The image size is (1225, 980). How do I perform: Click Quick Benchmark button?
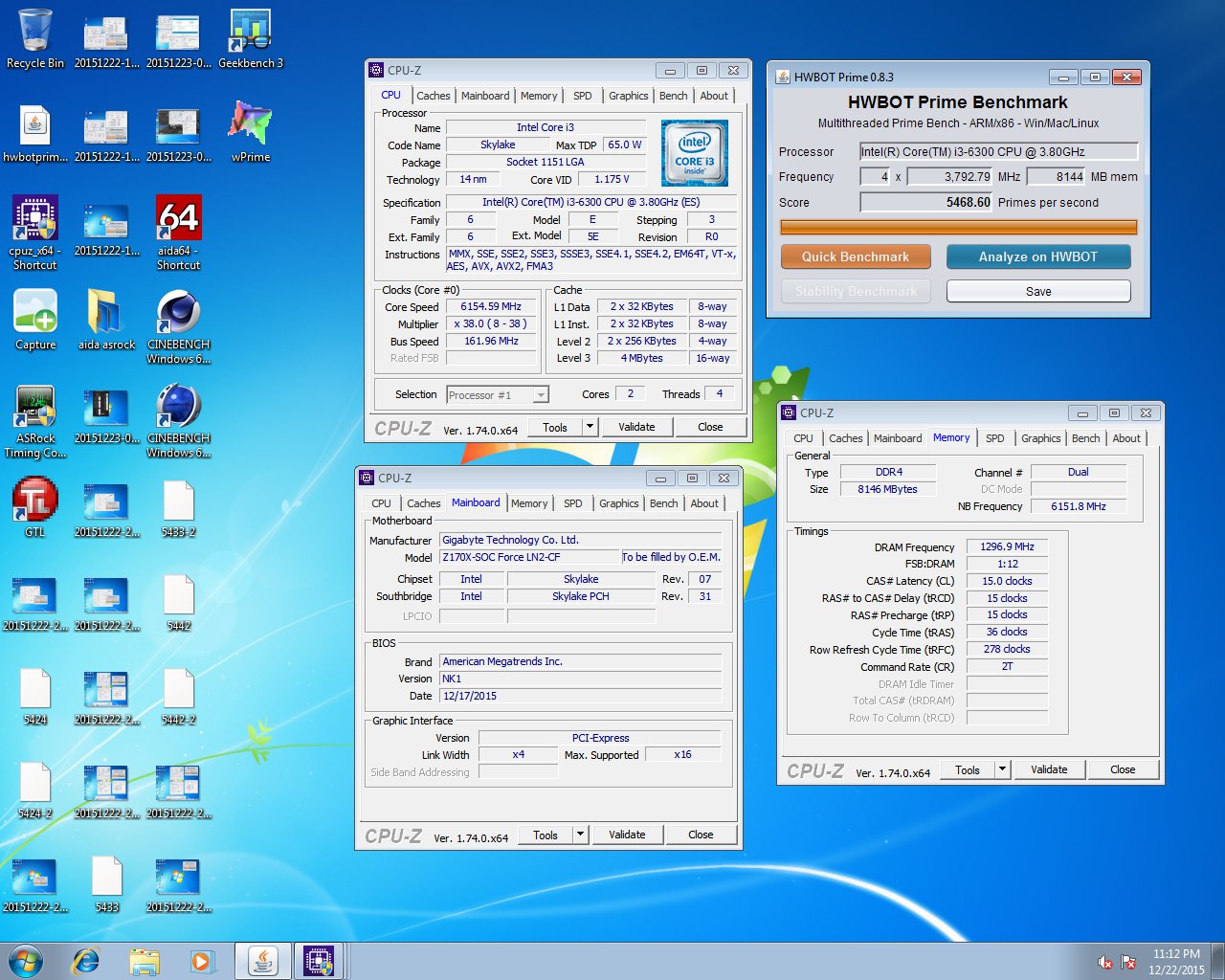(x=856, y=256)
